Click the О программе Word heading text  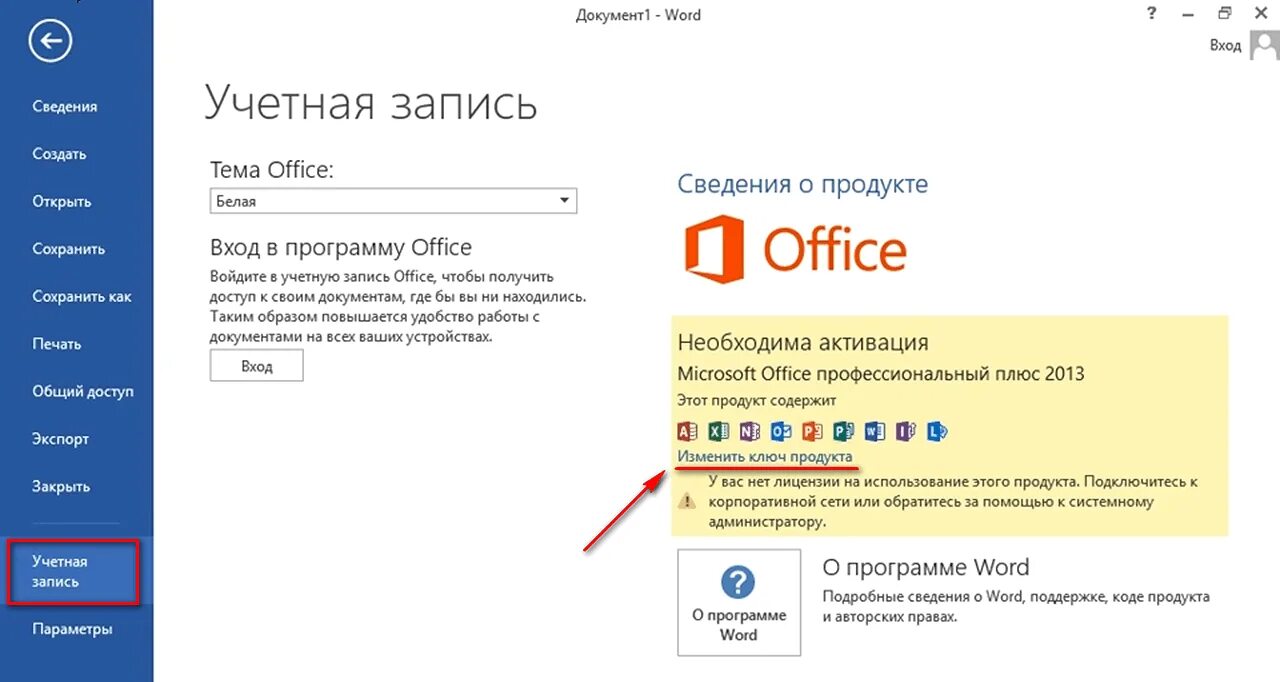pos(926,567)
